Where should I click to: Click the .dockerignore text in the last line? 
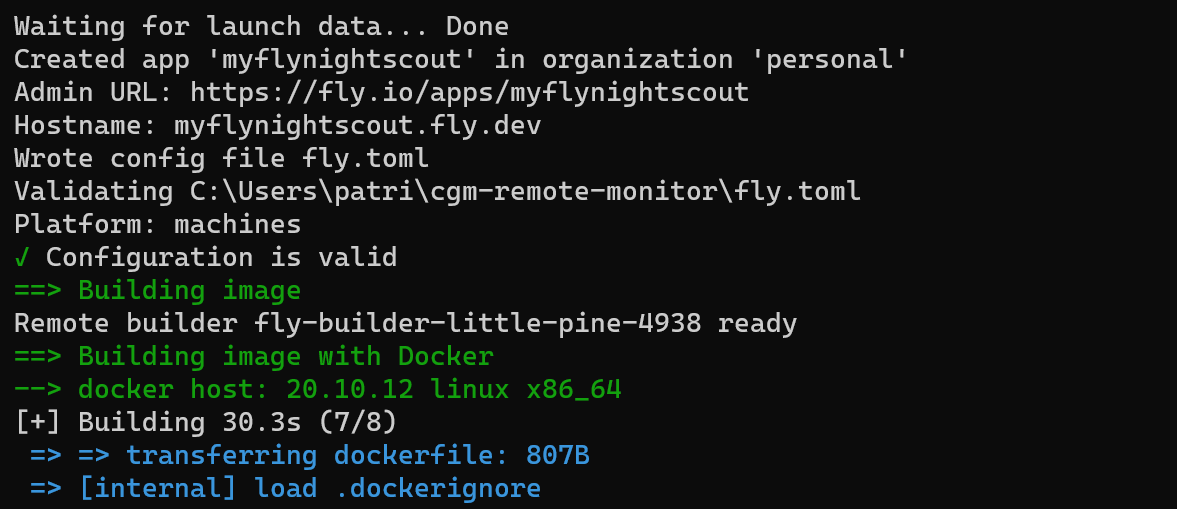click(x=438, y=489)
